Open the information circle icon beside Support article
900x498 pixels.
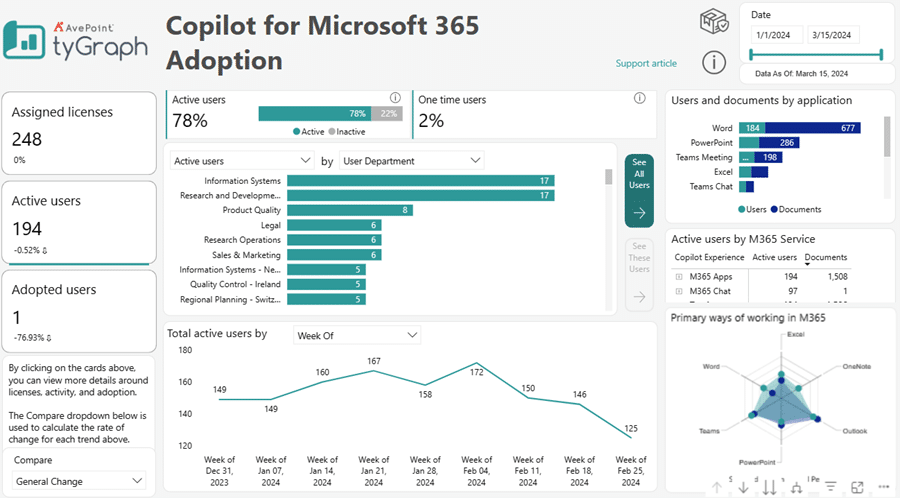(x=714, y=62)
